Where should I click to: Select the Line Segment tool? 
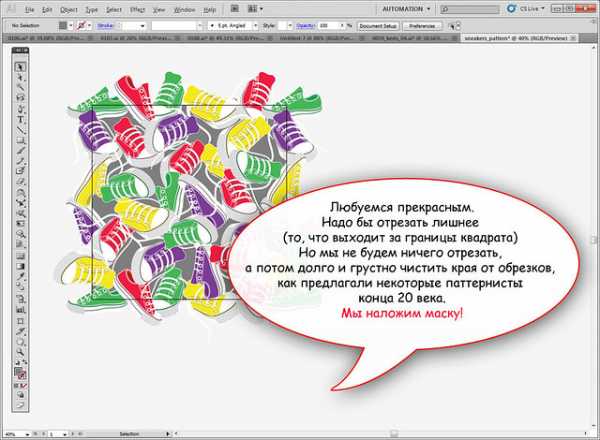pyautogui.click(x=20, y=132)
